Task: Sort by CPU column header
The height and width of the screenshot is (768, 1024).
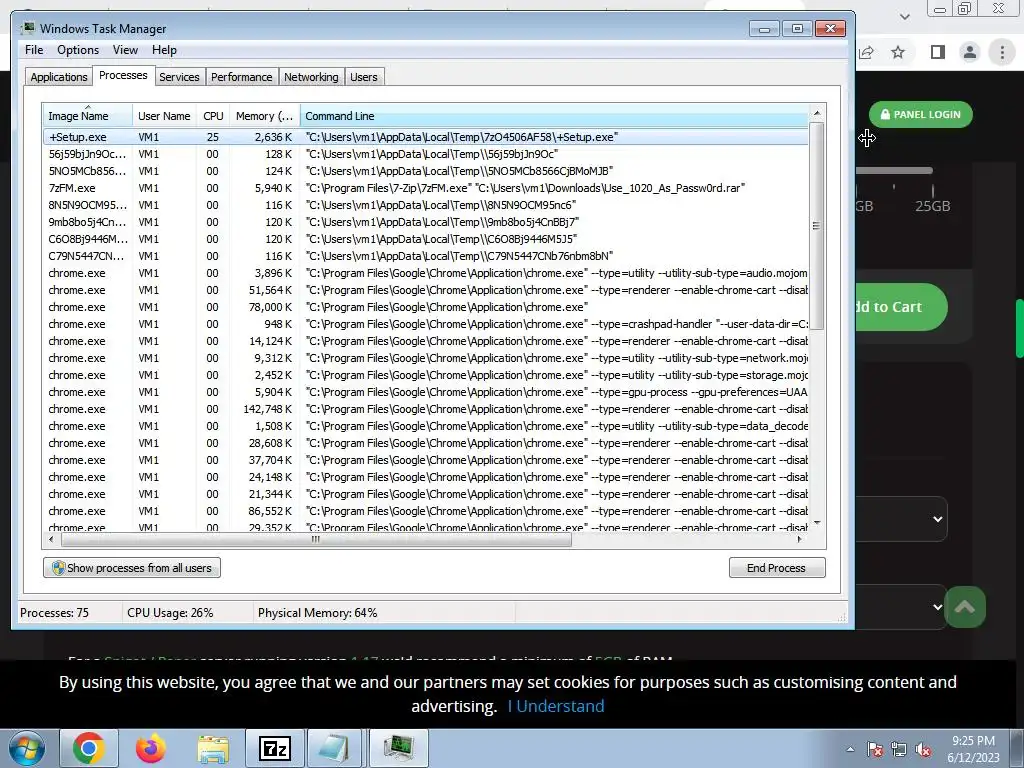Action: [x=213, y=116]
